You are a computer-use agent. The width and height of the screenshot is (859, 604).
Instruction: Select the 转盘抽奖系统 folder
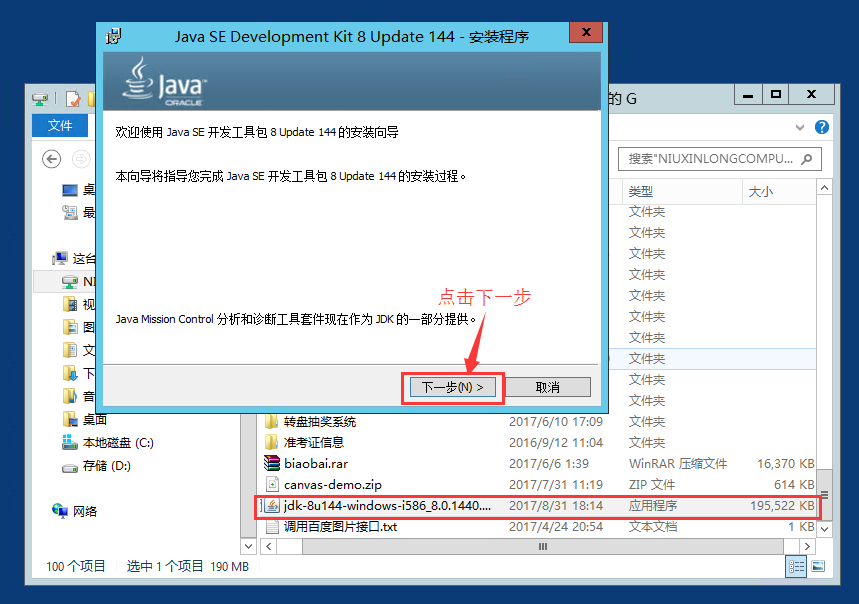point(320,422)
